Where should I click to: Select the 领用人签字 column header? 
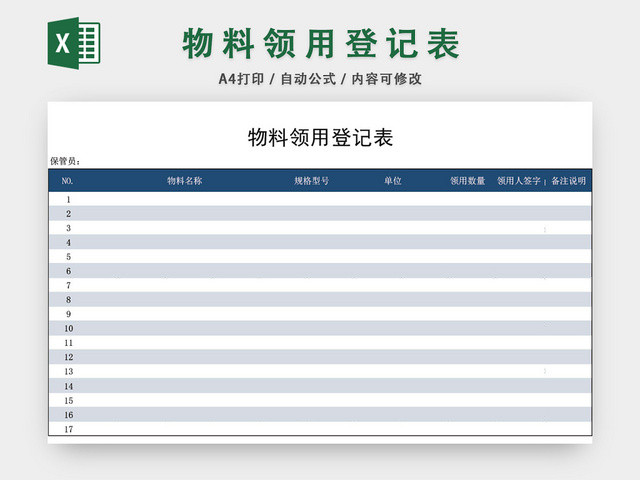tap(518, 181)
